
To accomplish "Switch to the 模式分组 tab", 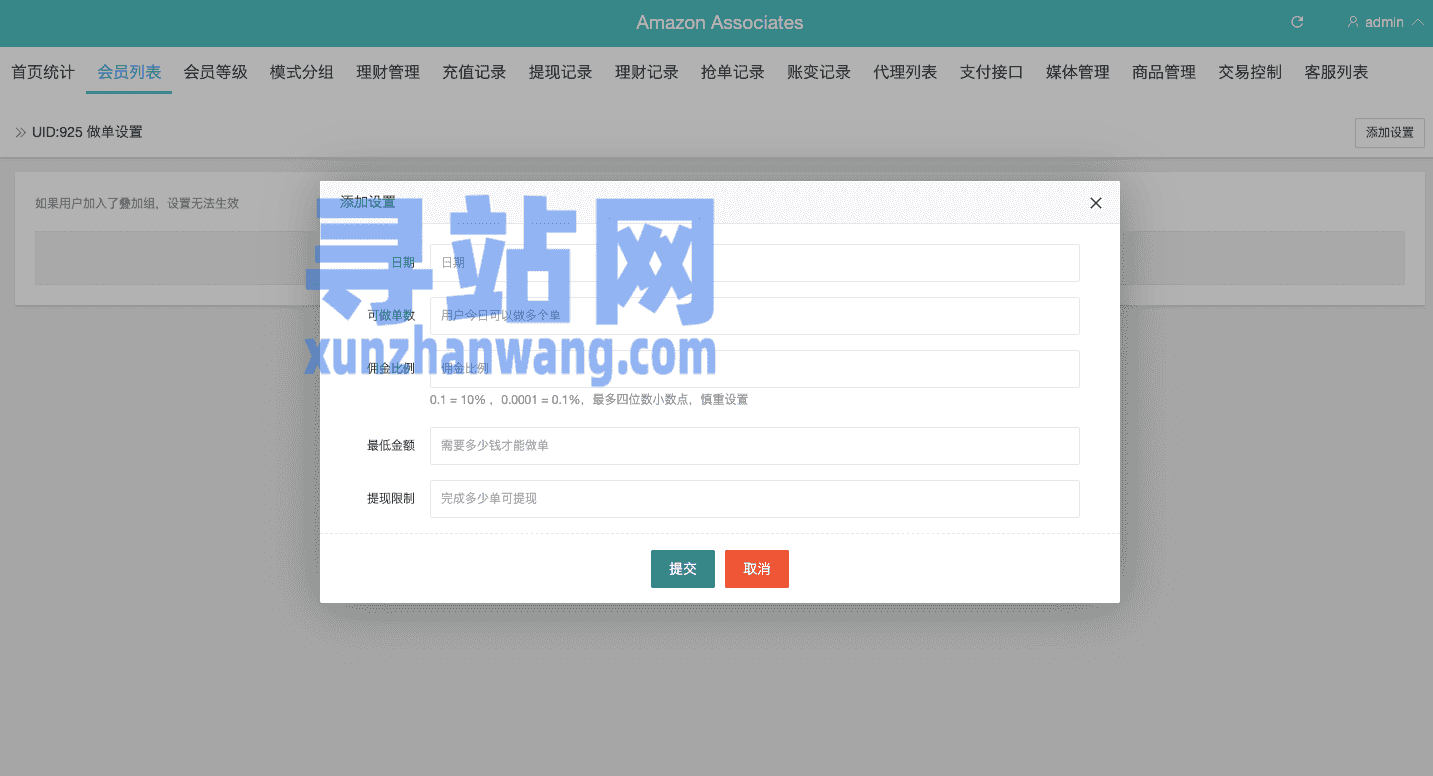I will pos(302,72).
